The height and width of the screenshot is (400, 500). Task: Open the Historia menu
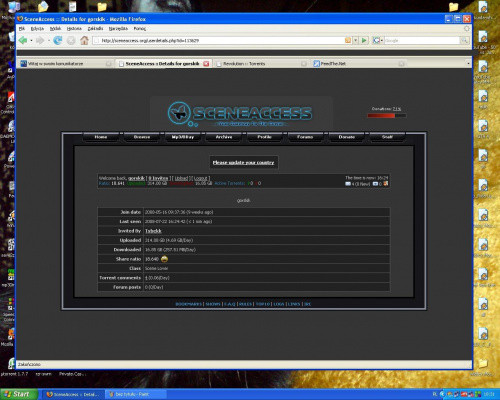(x=74, y=28)
